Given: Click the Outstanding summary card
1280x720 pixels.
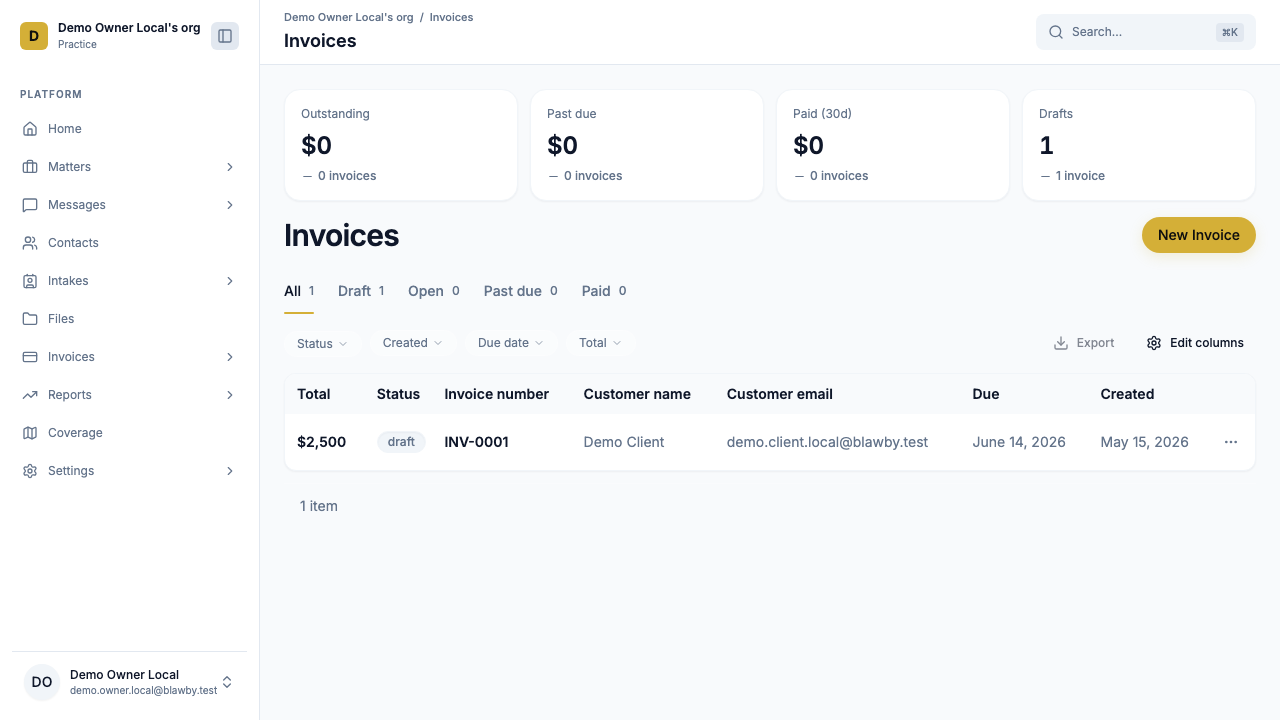Looking at the screenshot, I should 401,145.
